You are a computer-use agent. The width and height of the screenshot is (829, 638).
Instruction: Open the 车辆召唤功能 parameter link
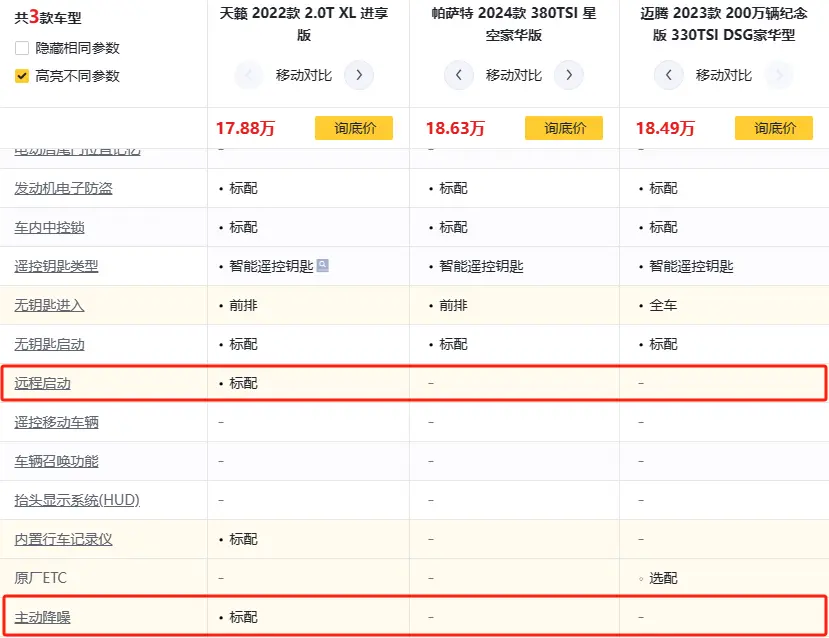tap(56, 461)
